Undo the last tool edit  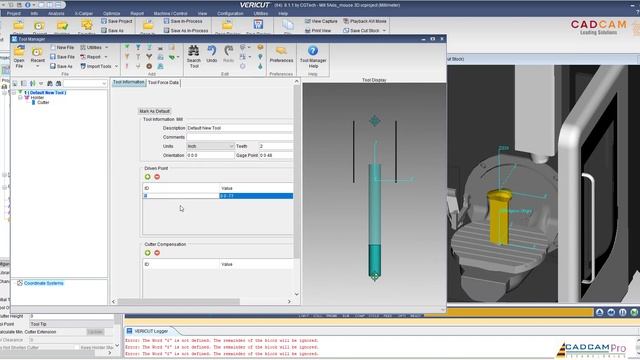click(211, 54)
